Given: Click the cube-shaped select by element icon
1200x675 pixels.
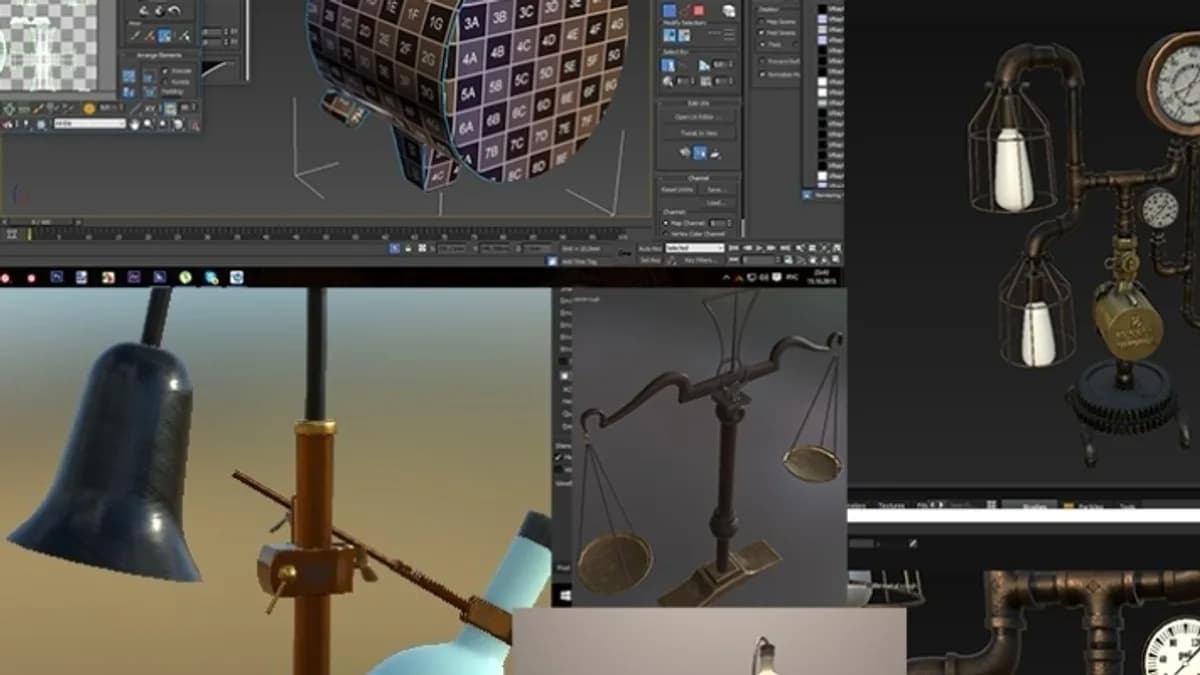Looking at the screenshot, I should coord(729,10).
